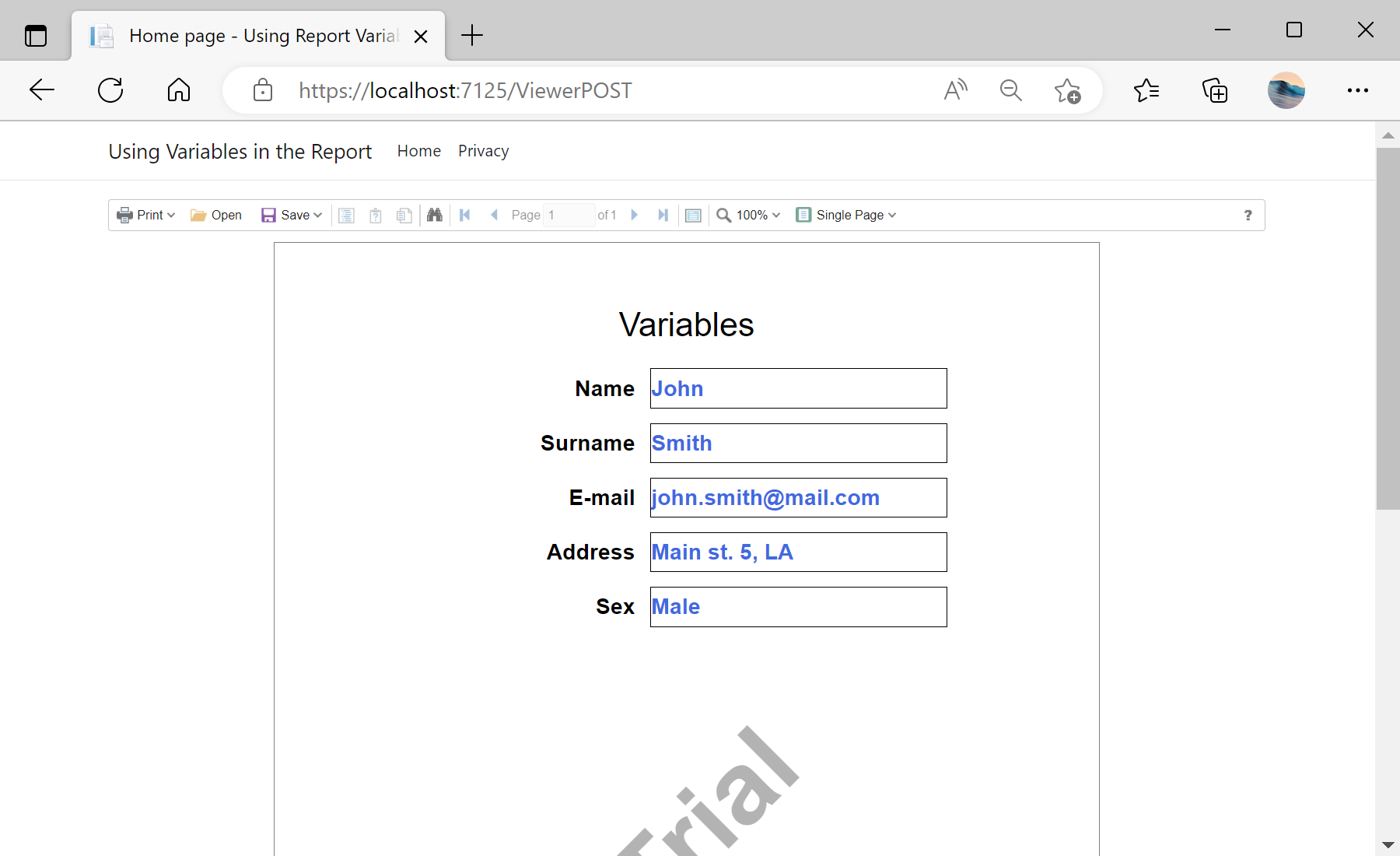The height and width of the screenshot is (856, 1400).
Task: Click the page number input field
Action: pos(569,216)
